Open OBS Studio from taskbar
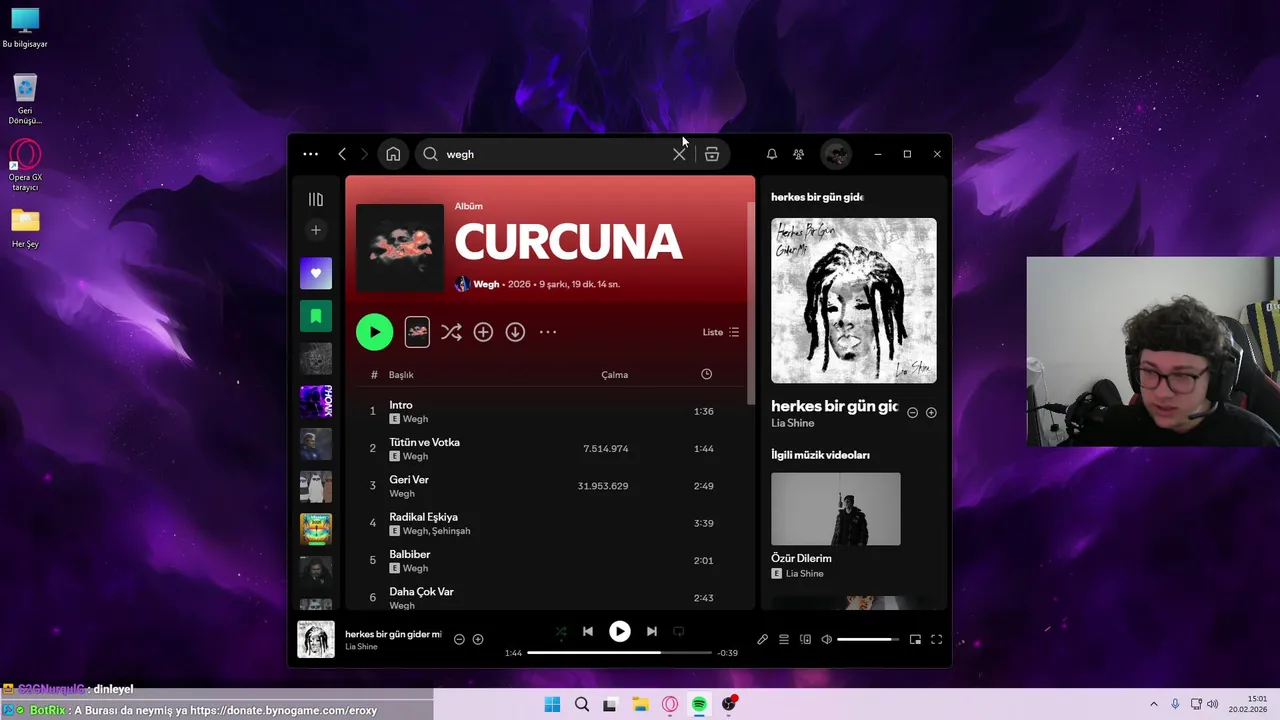Viewport: 1280px width, 720px height. pos(728,704)
